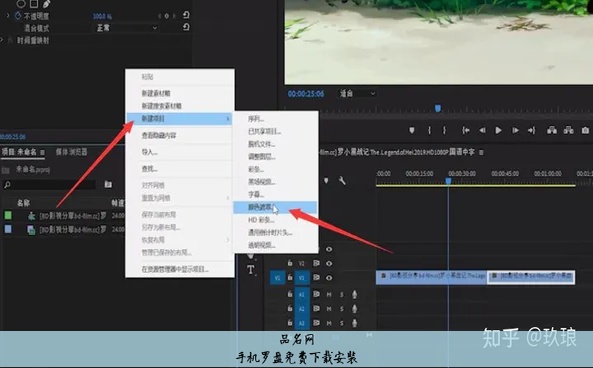Click the A1 voice-over record microphone

point(354,294)
